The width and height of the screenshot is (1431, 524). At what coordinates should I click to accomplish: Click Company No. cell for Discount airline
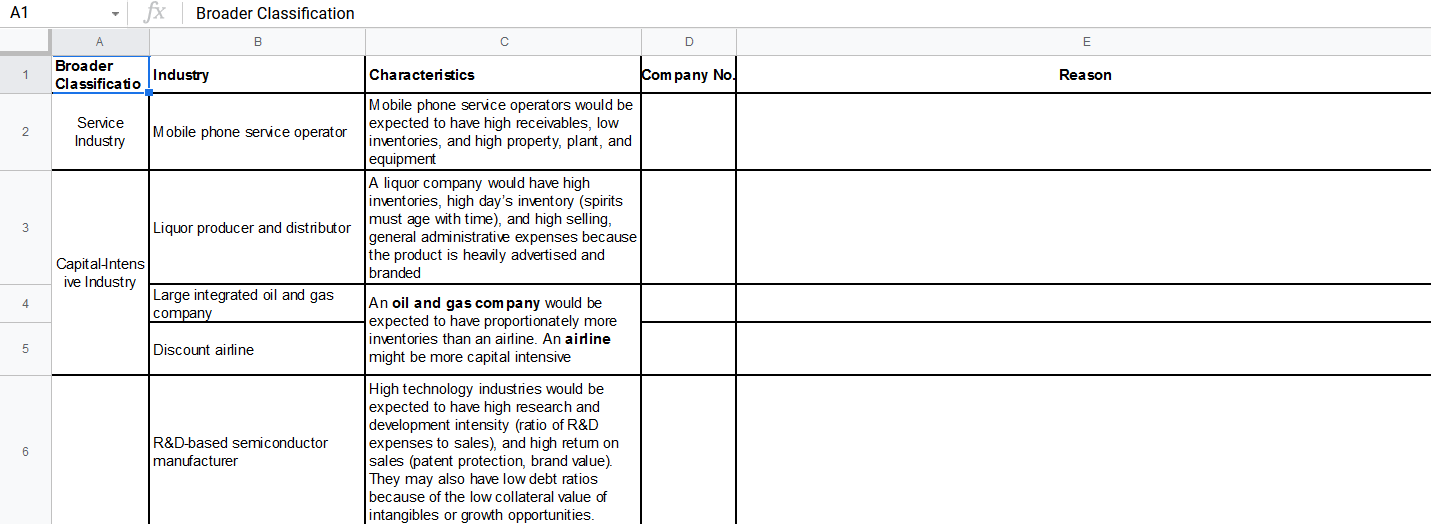point(689,349)
